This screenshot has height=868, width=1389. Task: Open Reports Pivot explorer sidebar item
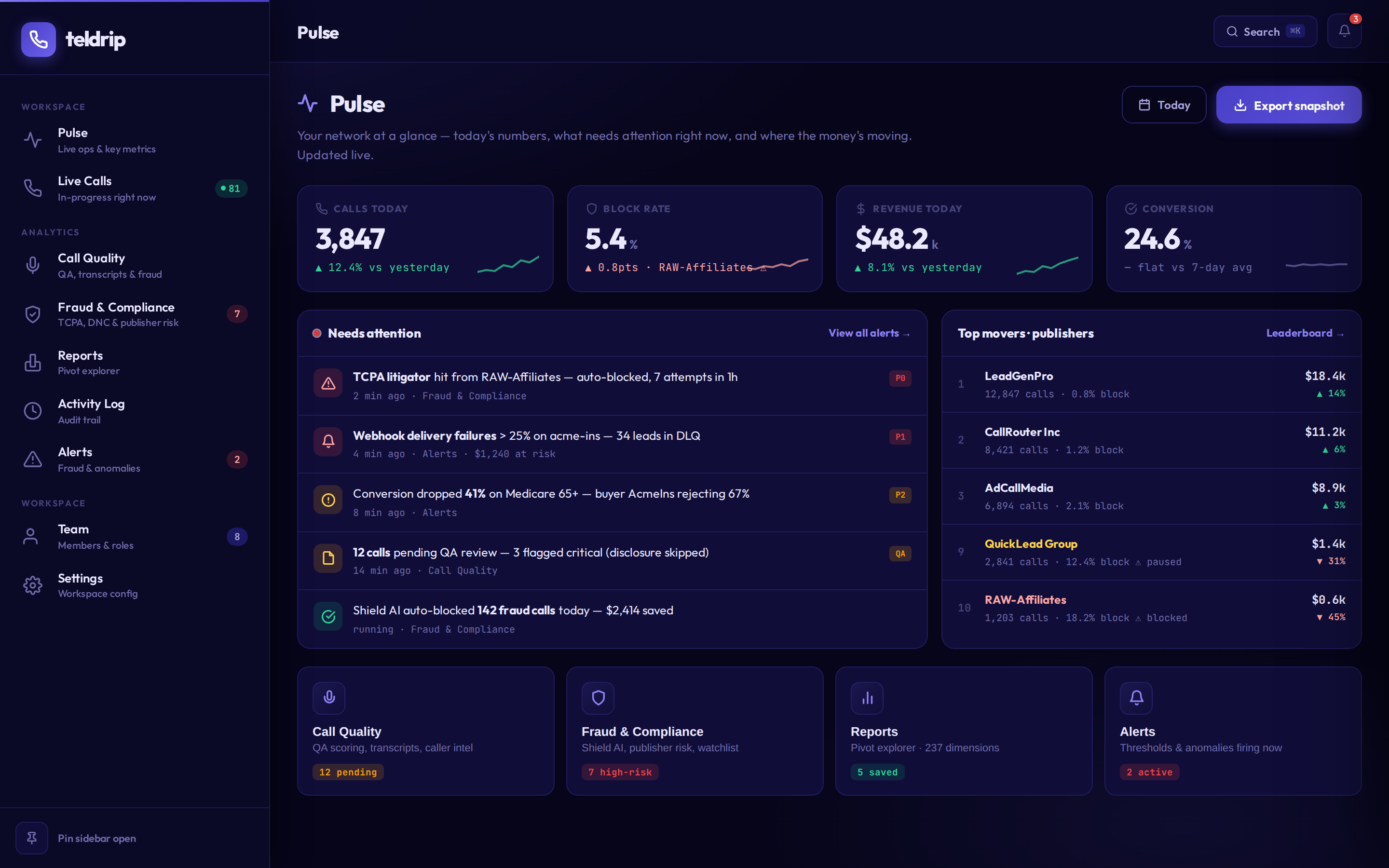[x=135, y=362]
